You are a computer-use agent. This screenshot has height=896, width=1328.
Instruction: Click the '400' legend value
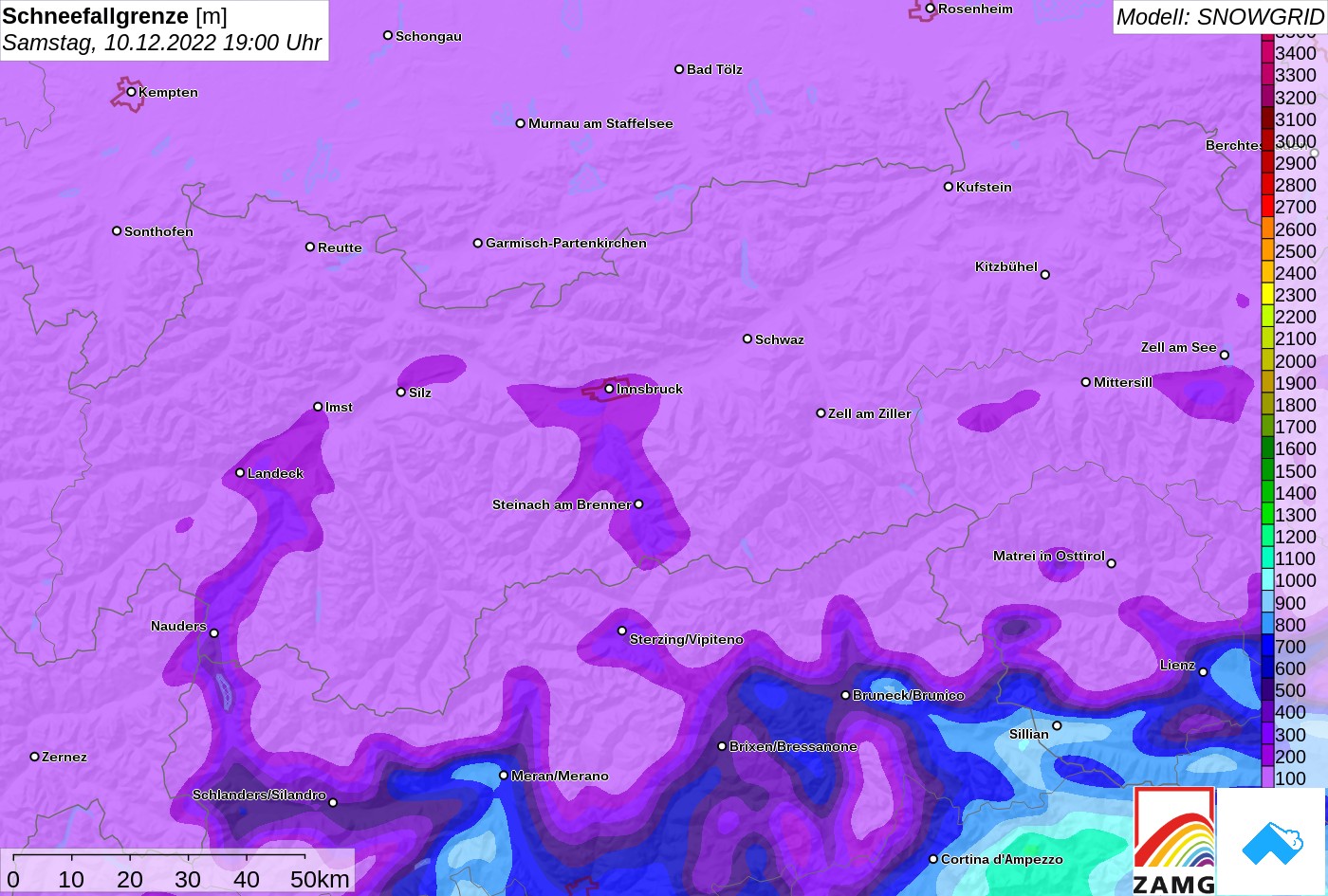click(1290, 713)
